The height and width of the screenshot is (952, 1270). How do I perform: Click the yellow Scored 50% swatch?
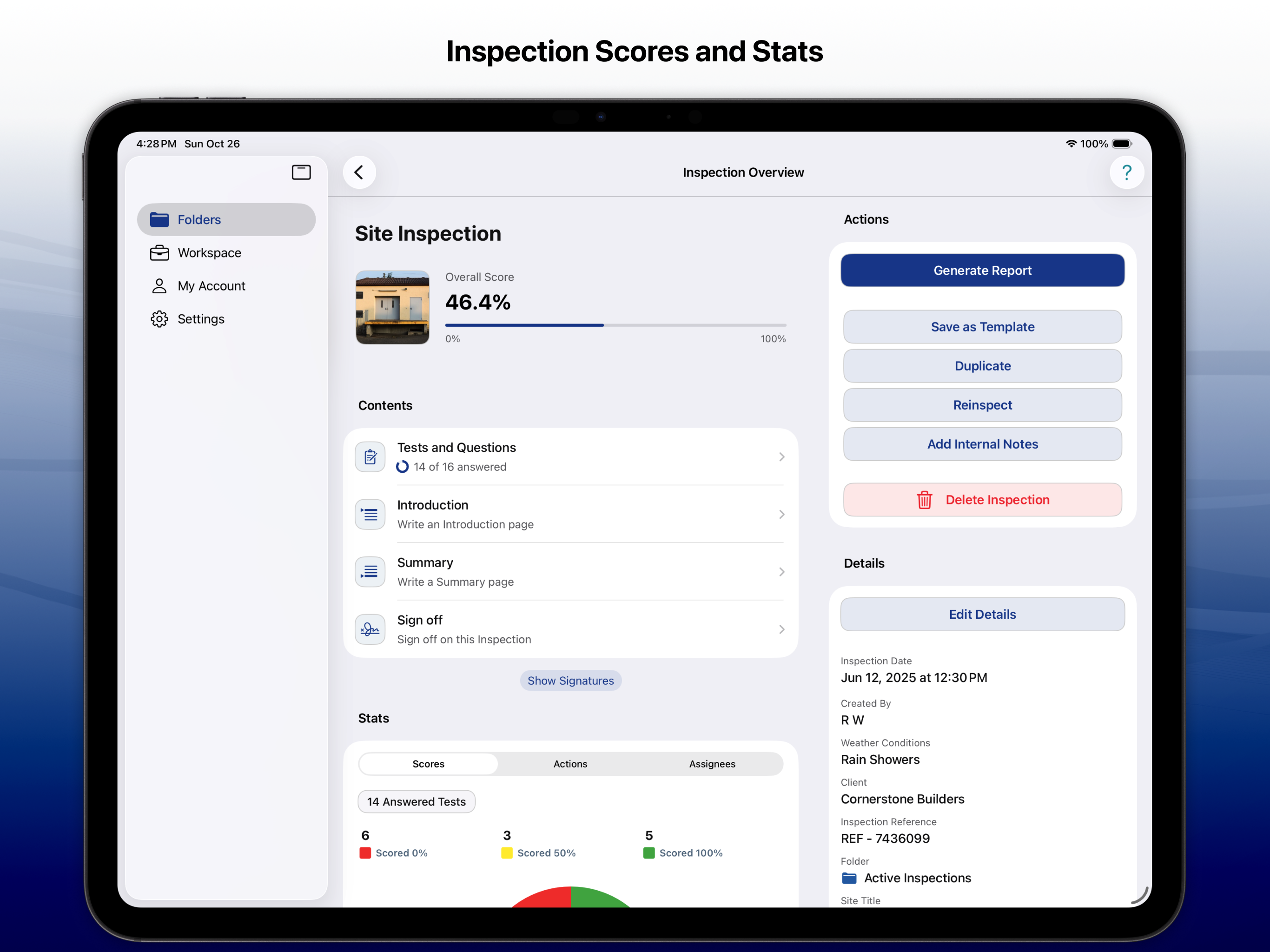point(506,853)
